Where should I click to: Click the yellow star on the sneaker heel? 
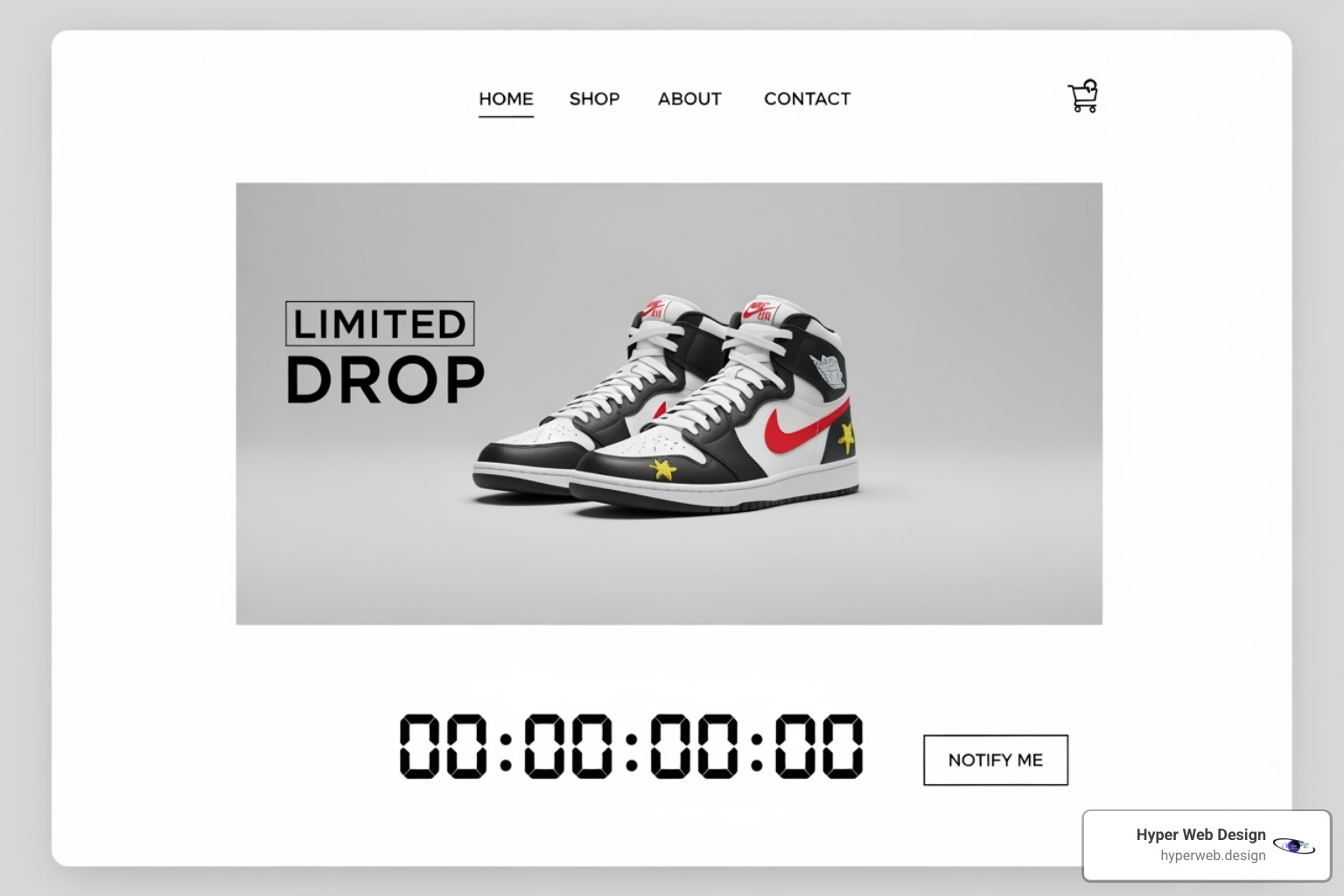pyautogui.click(x=846, y=437)
